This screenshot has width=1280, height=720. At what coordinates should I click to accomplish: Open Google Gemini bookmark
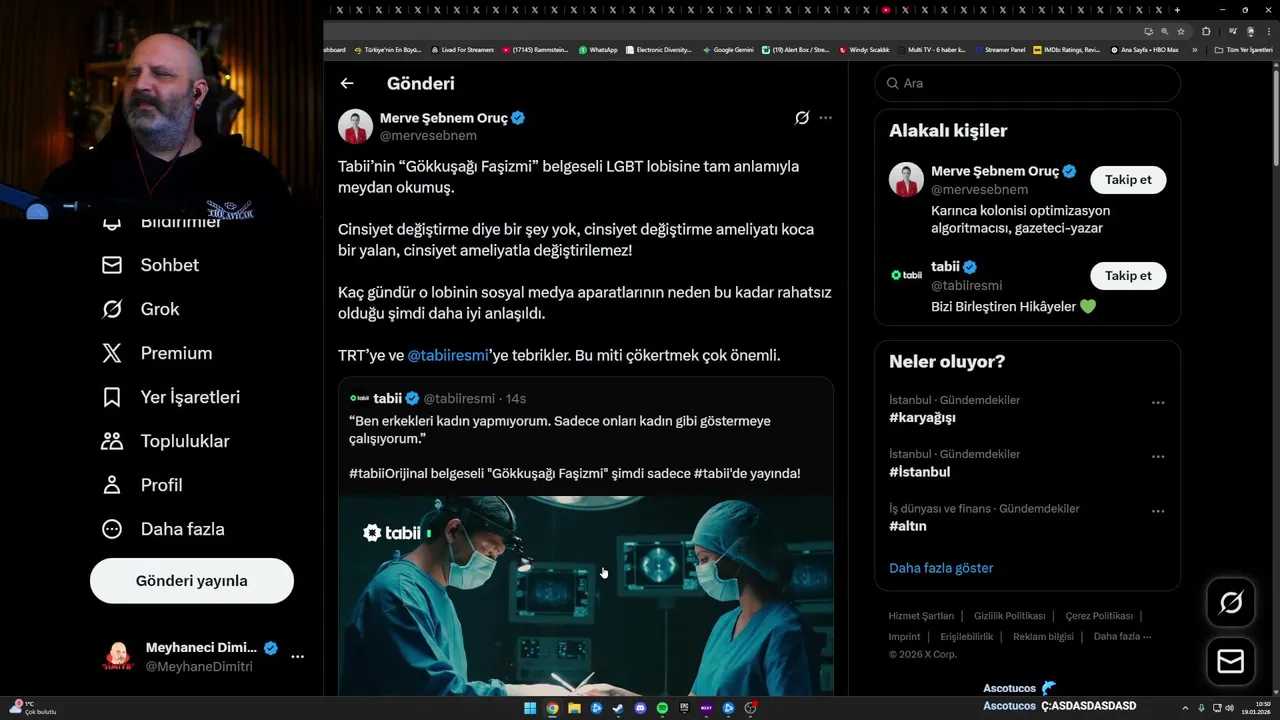click(x=728, y=50)
